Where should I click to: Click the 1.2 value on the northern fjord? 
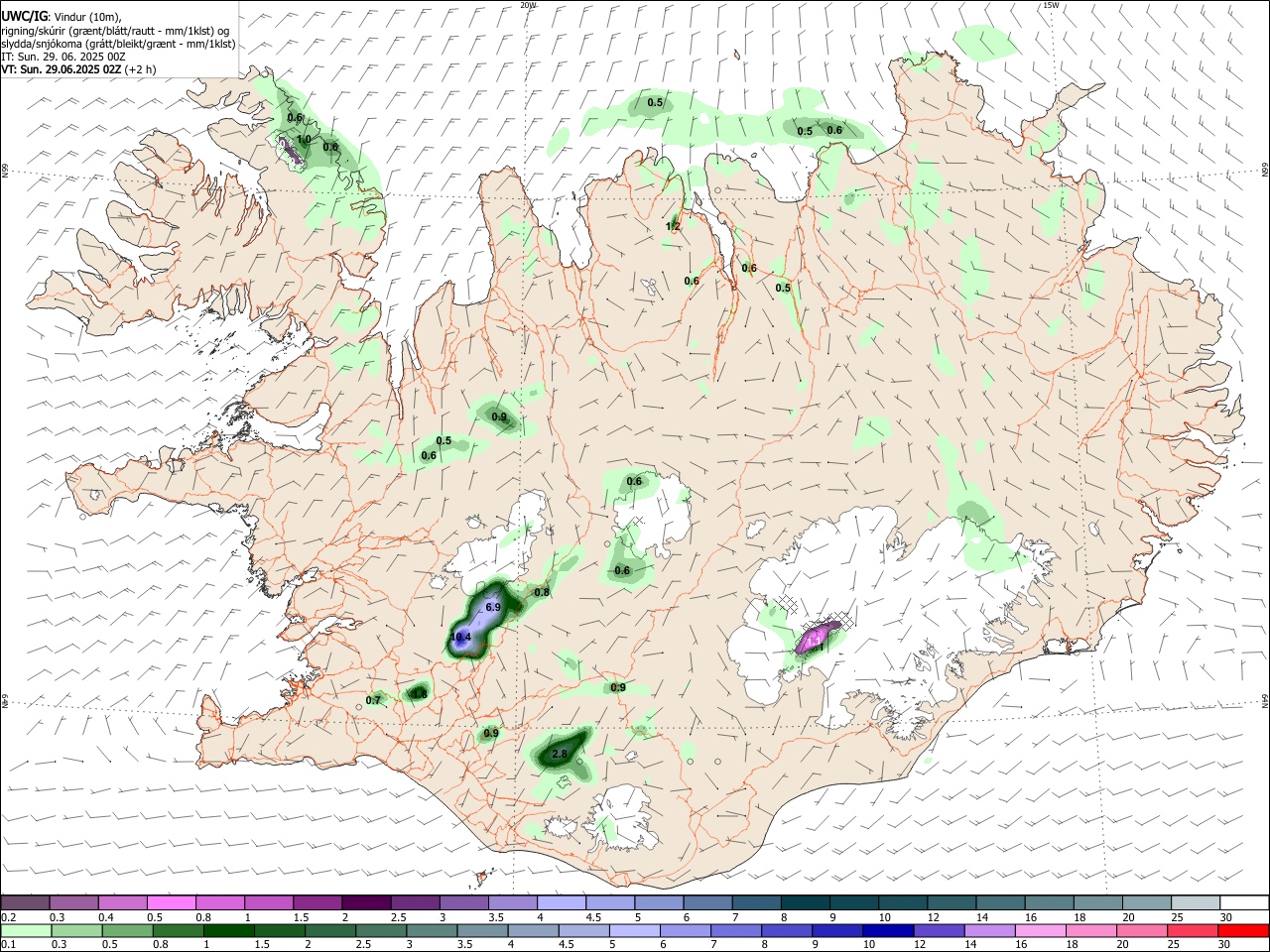click(673, 226)
